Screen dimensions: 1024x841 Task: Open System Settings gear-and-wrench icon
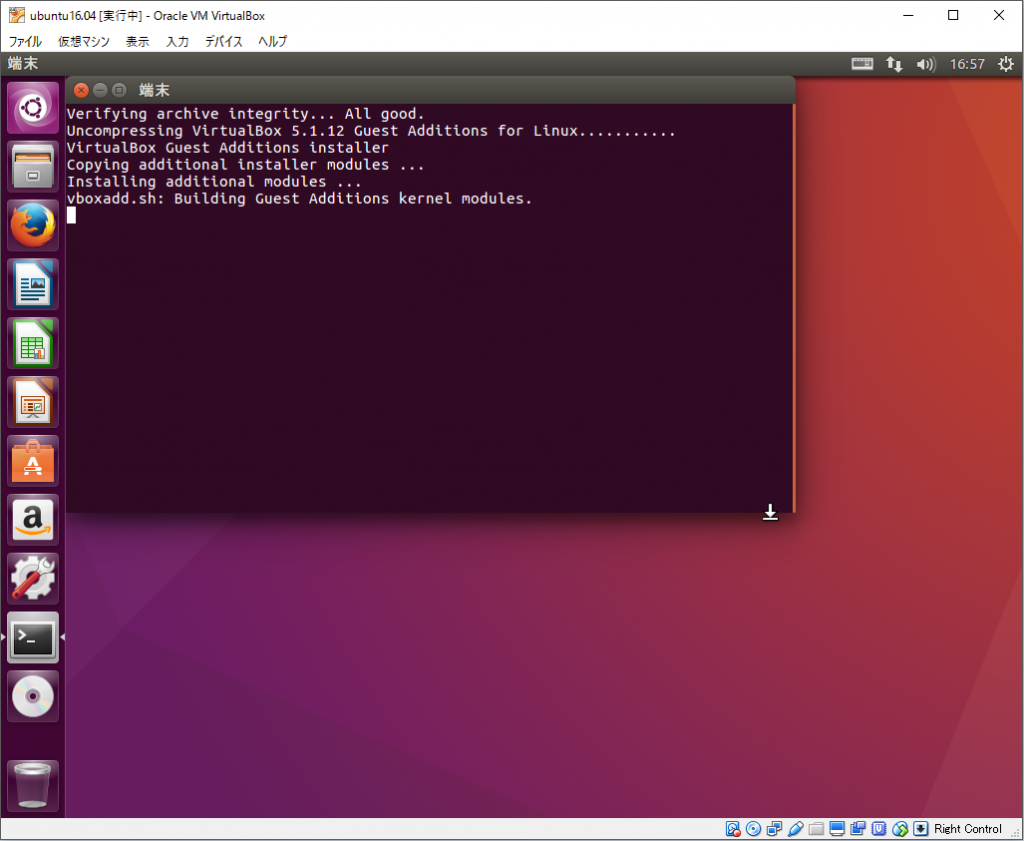coord(33,579)
